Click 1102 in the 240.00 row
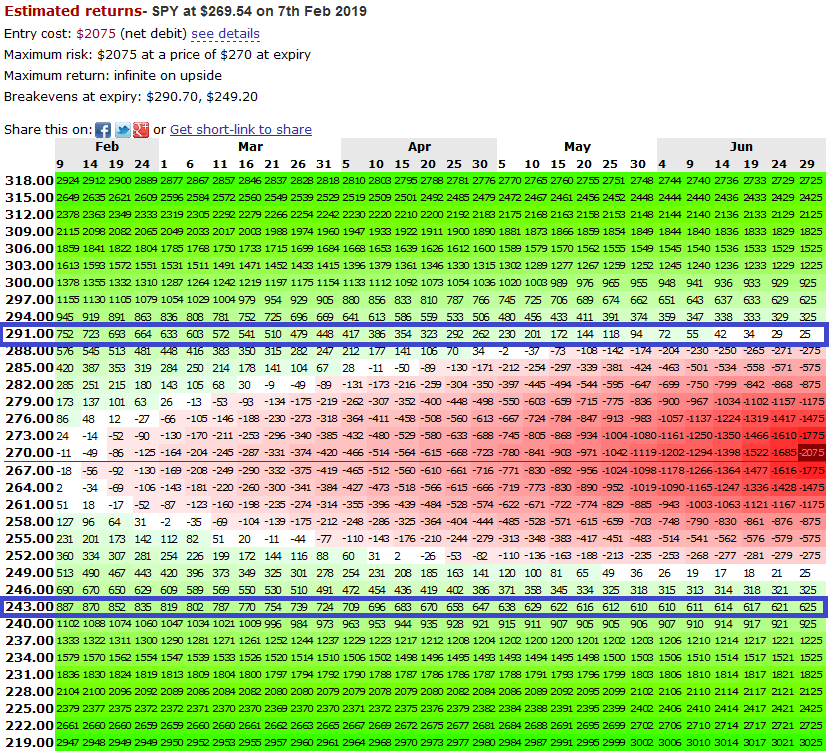The height and width of the screenshot is (755, 829). point(68,624)
